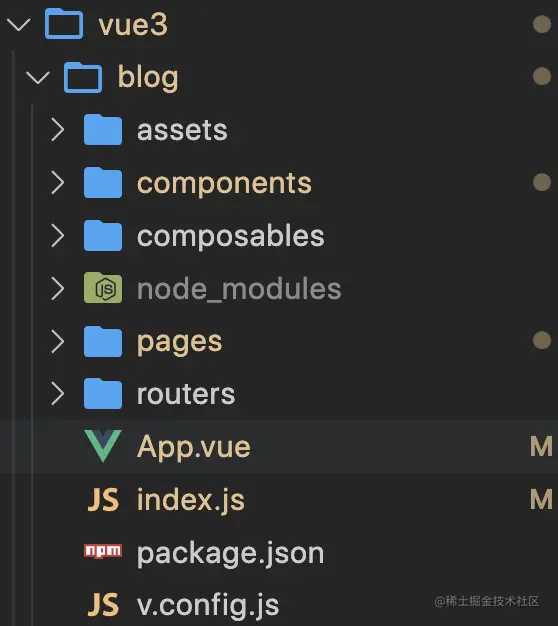Expand the routers folder arrow

pyautogui.click(x=58, y=394)
